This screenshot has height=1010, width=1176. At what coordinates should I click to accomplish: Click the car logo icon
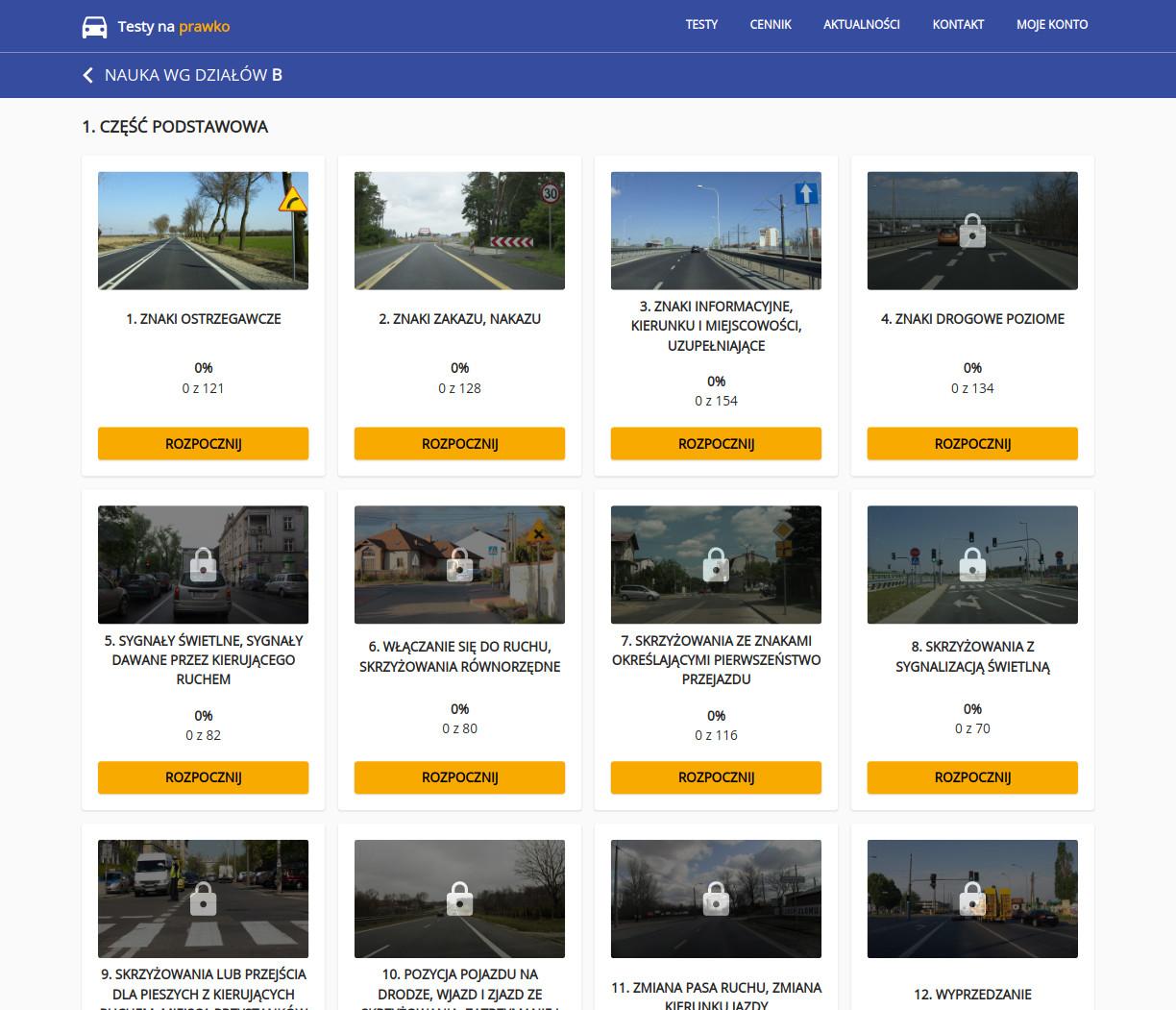(94, 26)
